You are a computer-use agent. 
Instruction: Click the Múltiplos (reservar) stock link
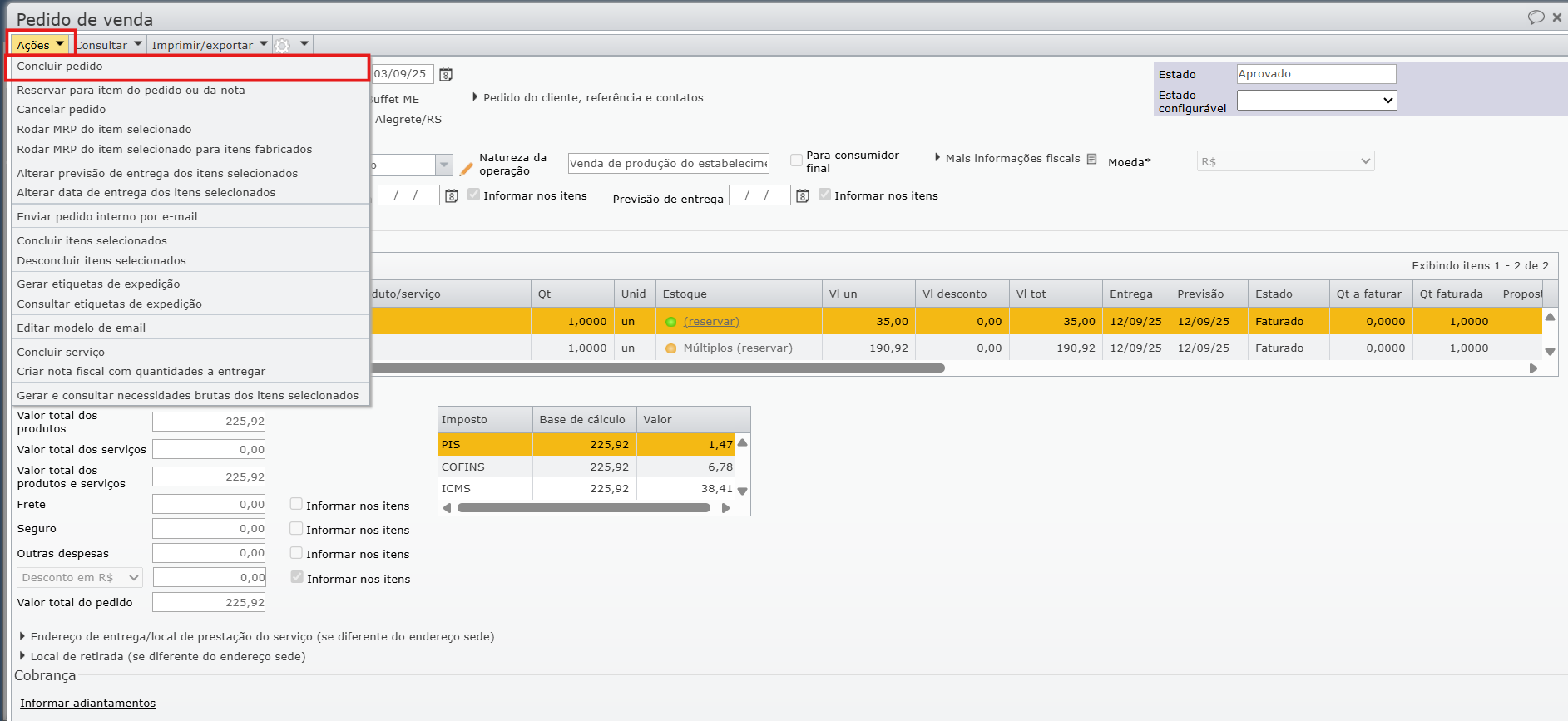pos(738,348)
